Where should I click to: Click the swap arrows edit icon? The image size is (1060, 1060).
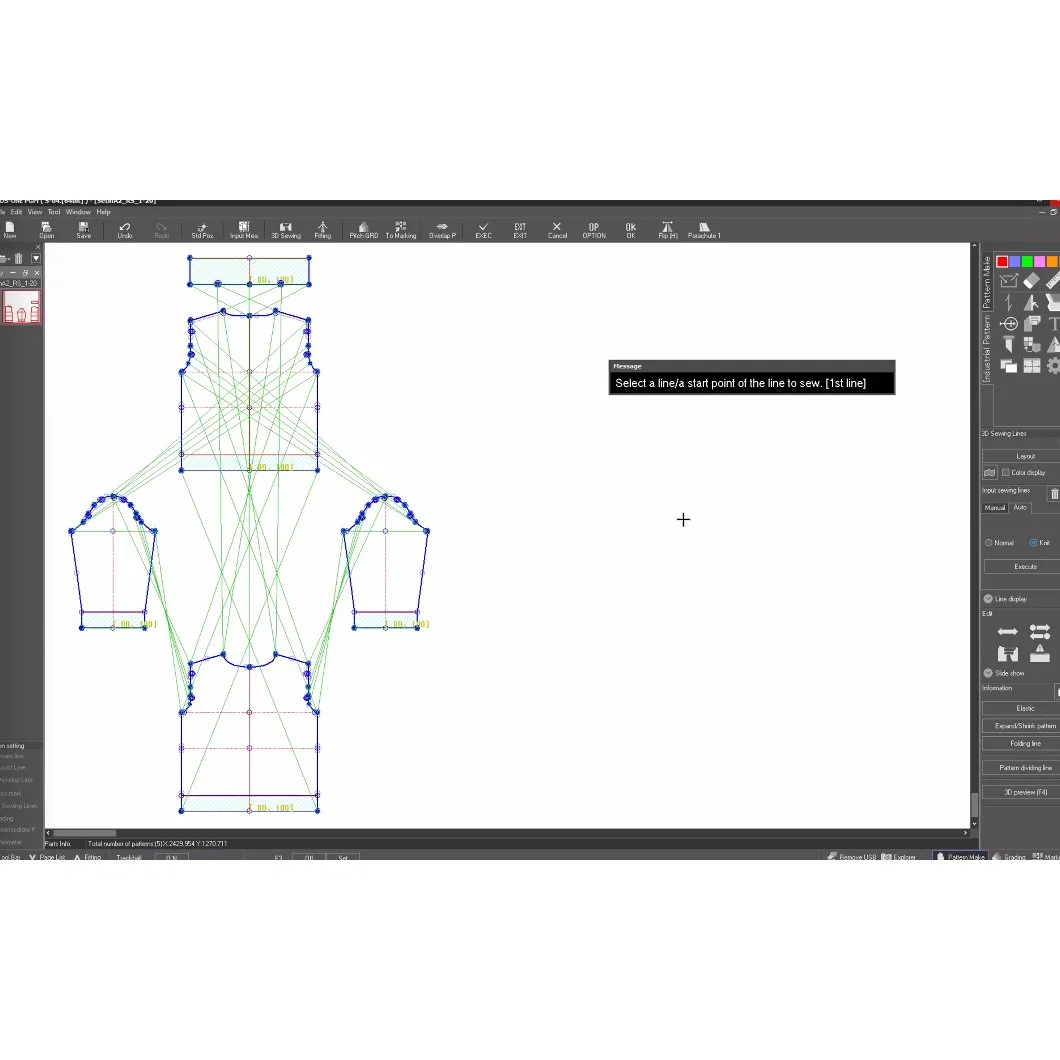point(1040,631)
